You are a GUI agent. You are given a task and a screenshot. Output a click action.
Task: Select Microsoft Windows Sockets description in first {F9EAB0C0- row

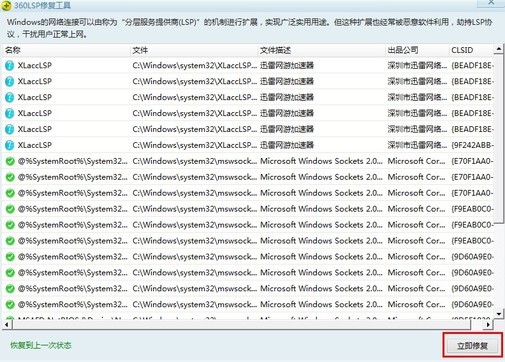tap(321, 209)
